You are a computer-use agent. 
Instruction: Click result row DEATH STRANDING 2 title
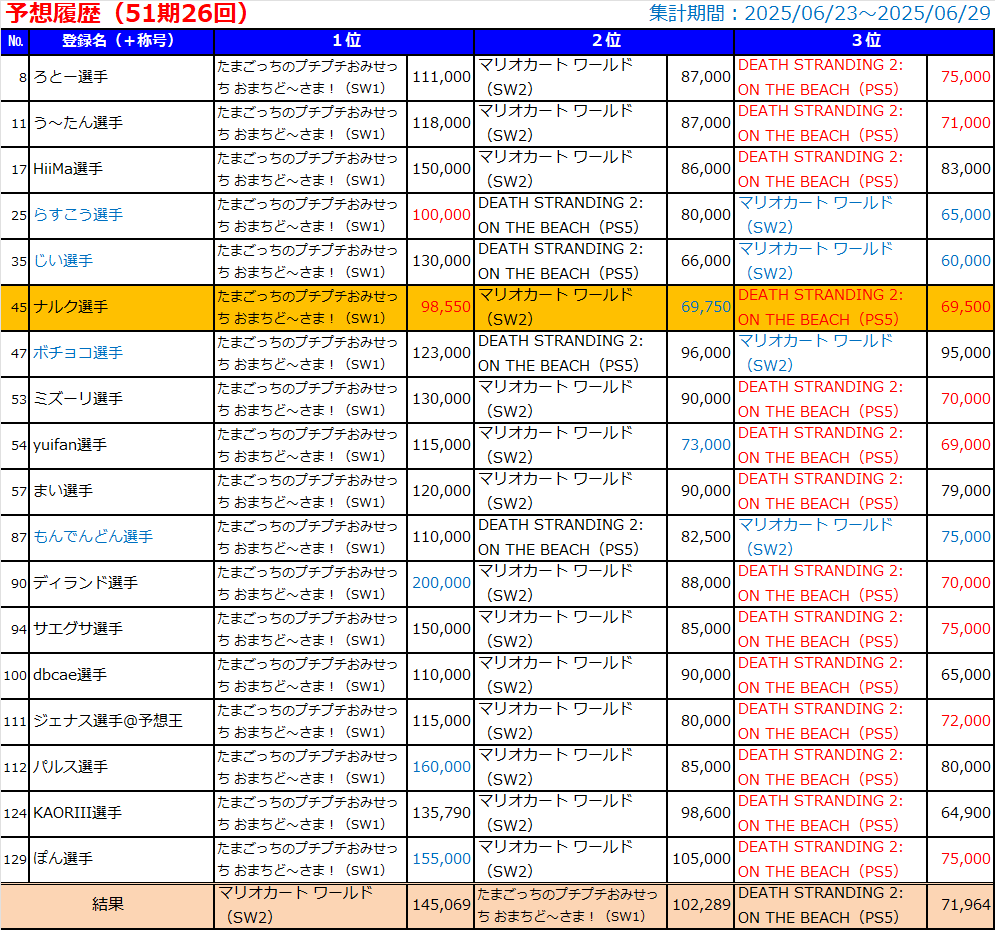(x=820, y=905)
